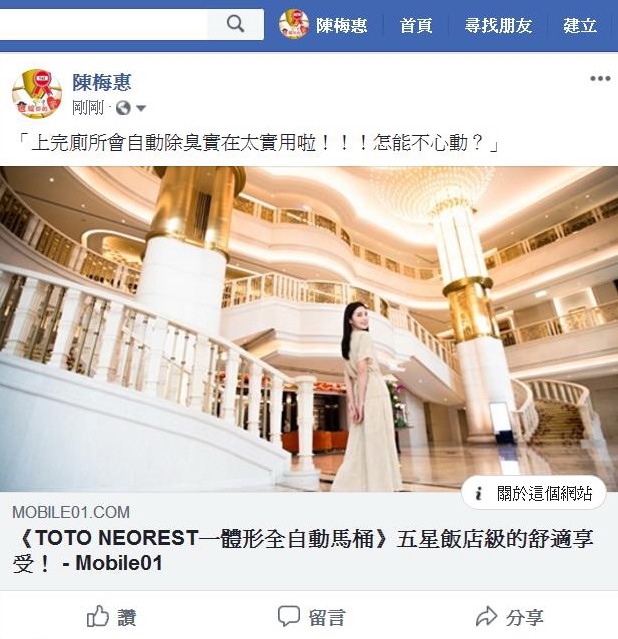
Task: Expand the post audience dropdown arrow
Action: point(141,108)
